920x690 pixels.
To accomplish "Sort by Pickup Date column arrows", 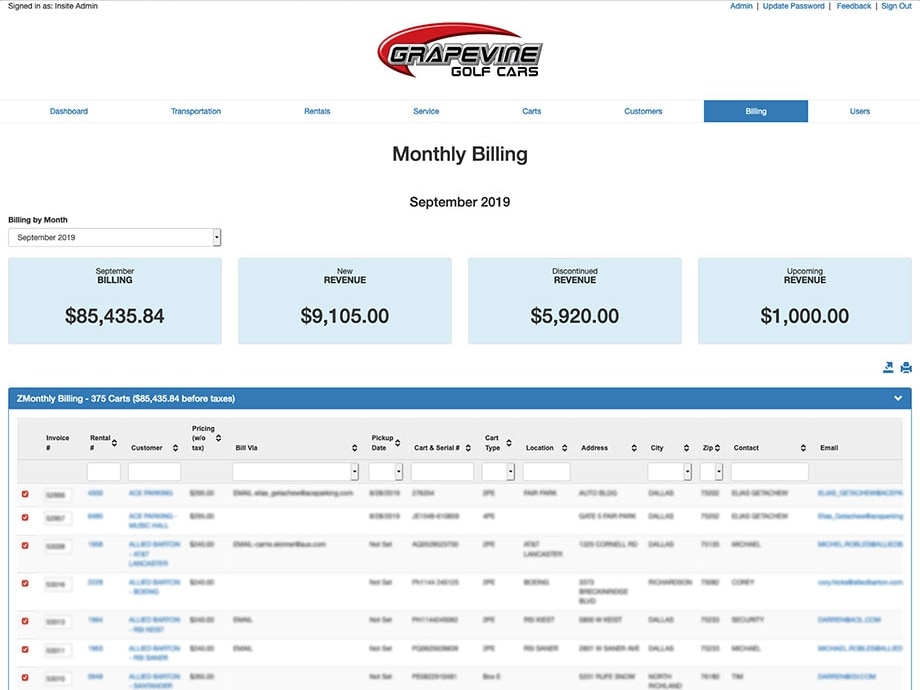I will tap(399, 443).
